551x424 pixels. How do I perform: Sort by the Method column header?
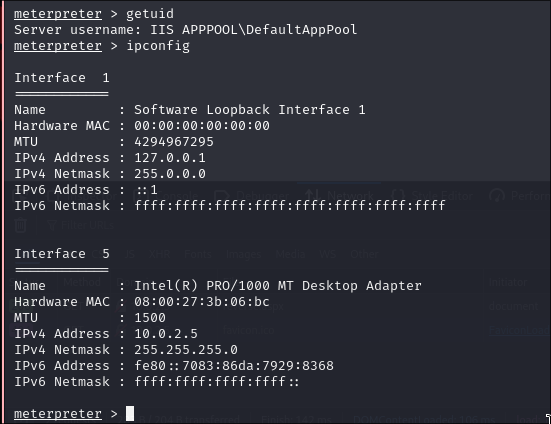82,282
